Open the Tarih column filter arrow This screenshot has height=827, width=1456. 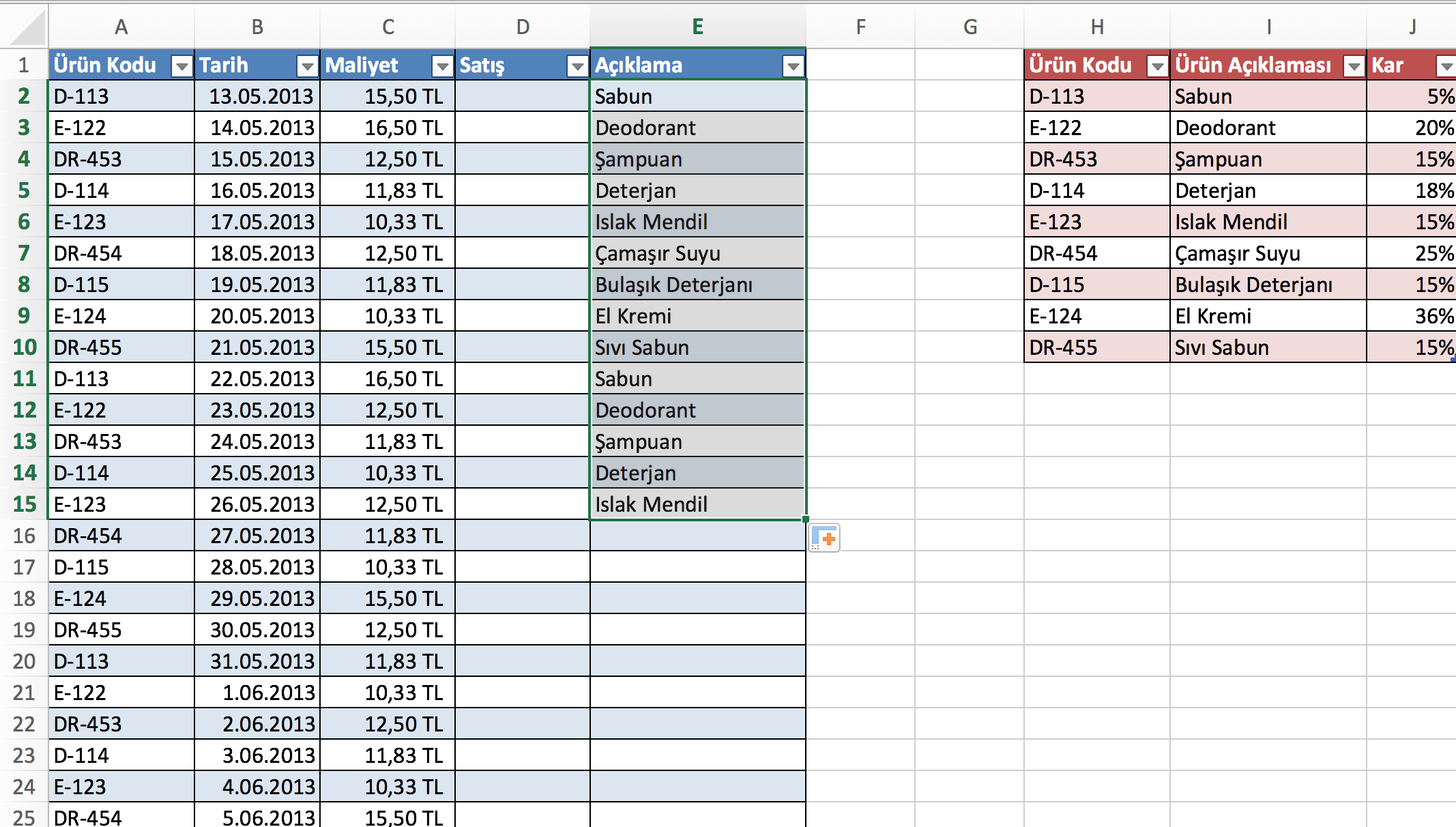[307, 66]
